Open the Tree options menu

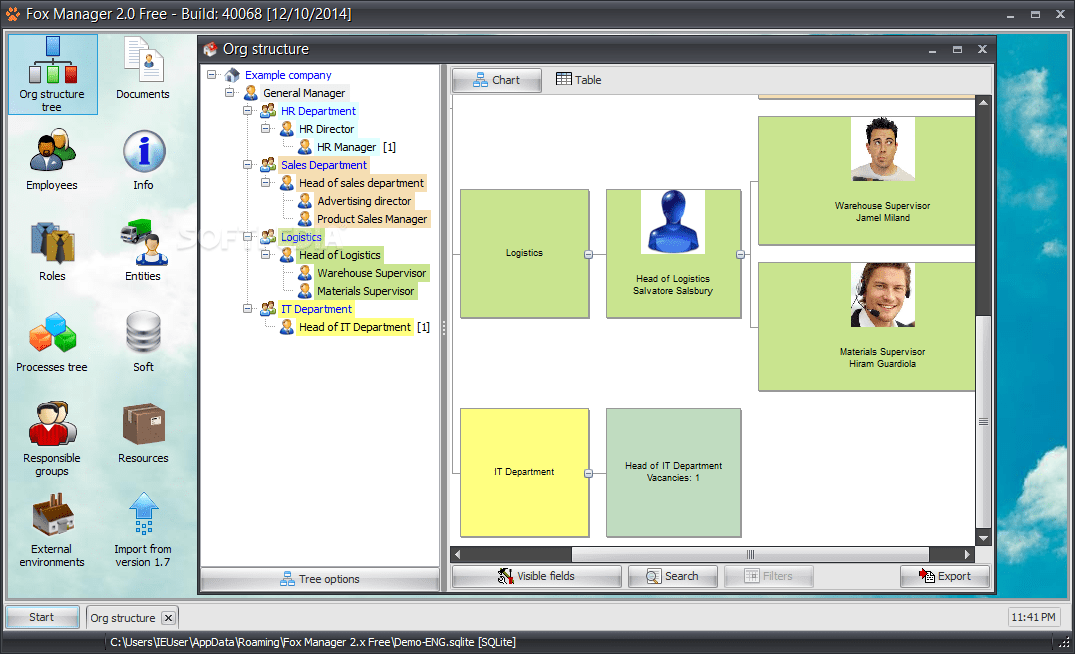click(319, 578)
